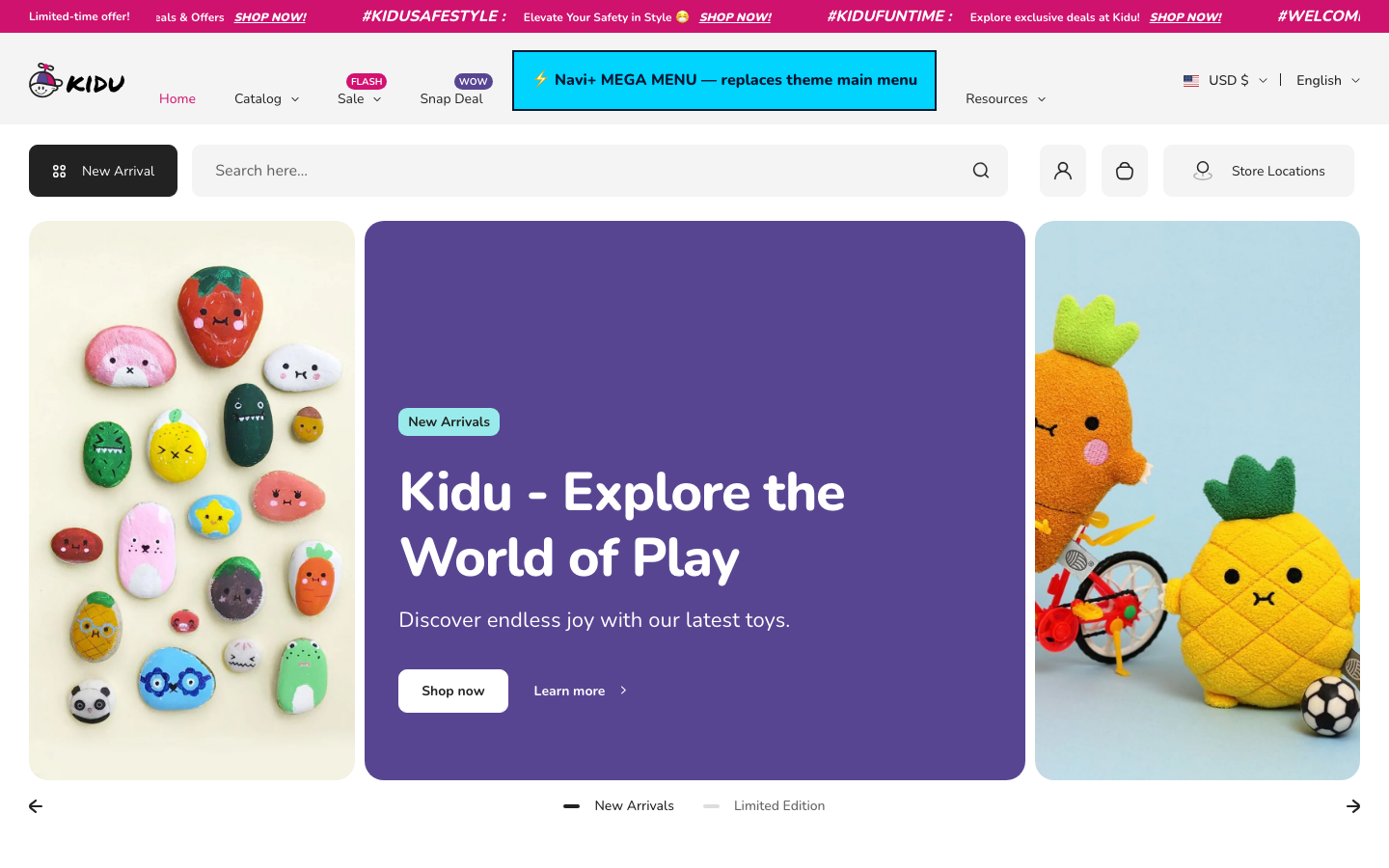Viewport: 1389px width, 868px height.
Task: Click SHOP NOW after Explore exclusive deals
Action: point(1185,17)
